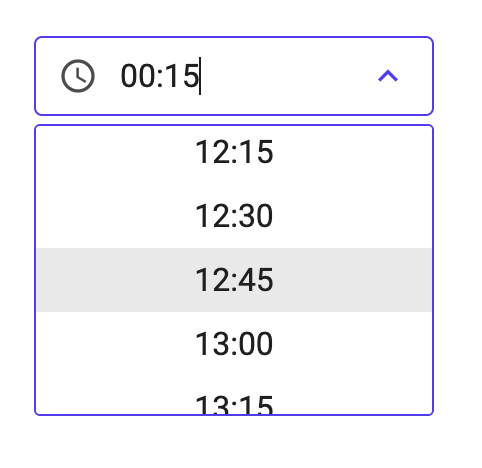482x468 pixels.
Task: Focus the time input field
Action: pos(234,76)
